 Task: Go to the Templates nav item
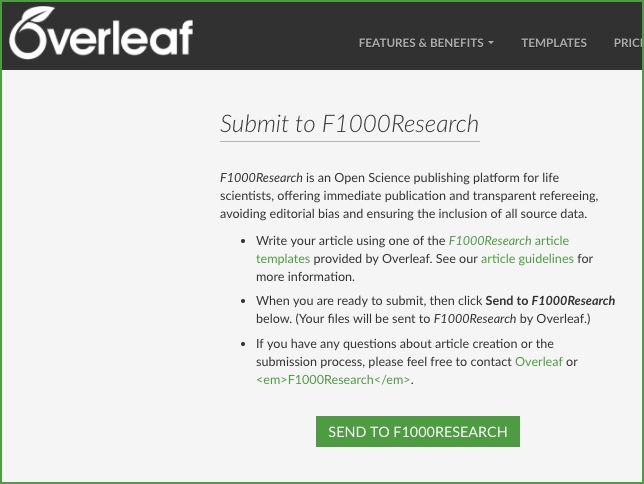click(554, 43)
